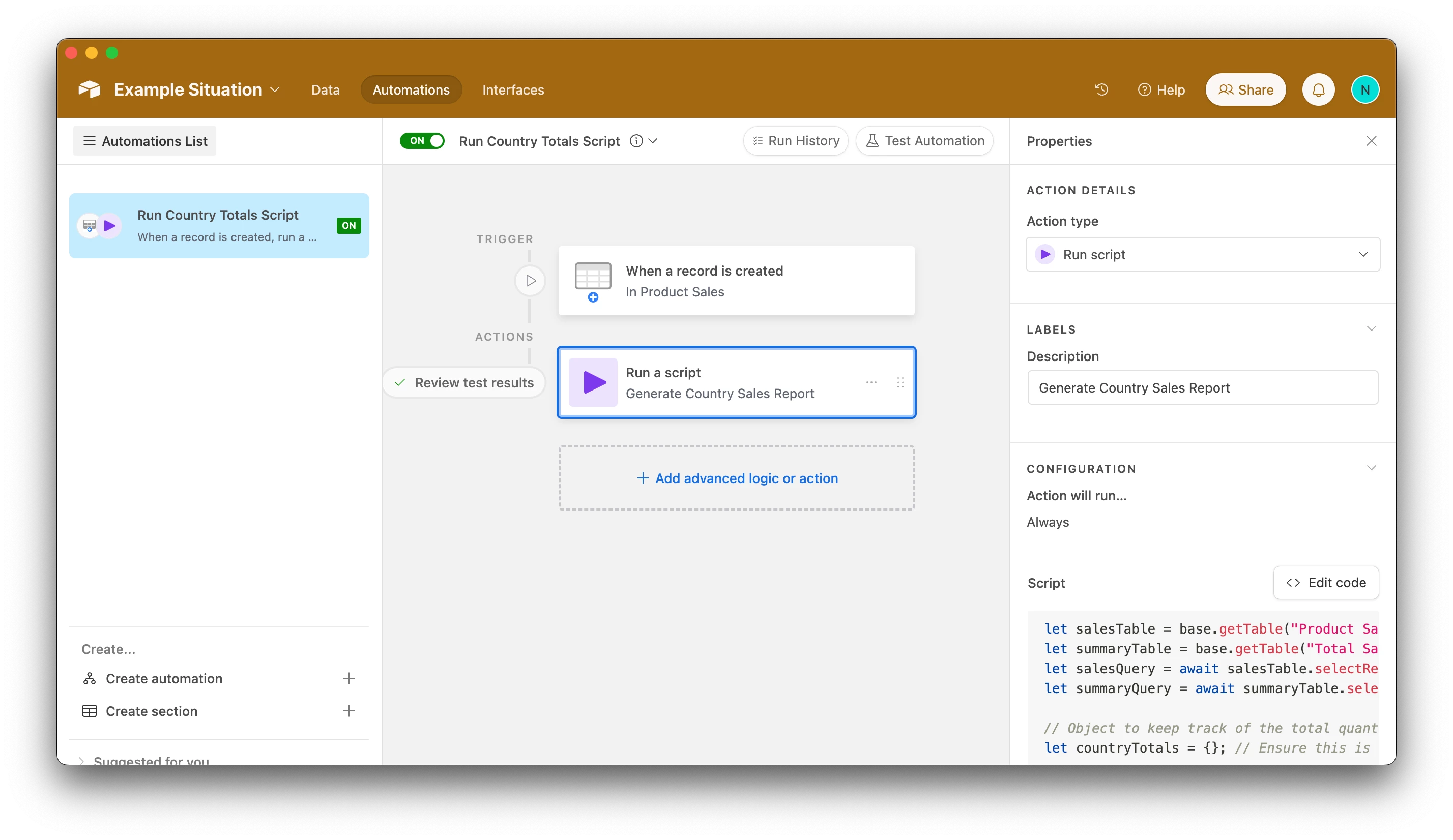This screenshot has width=1453, height=840.
Task: Click plus icon next to Create section
Action: click(349, 711)
